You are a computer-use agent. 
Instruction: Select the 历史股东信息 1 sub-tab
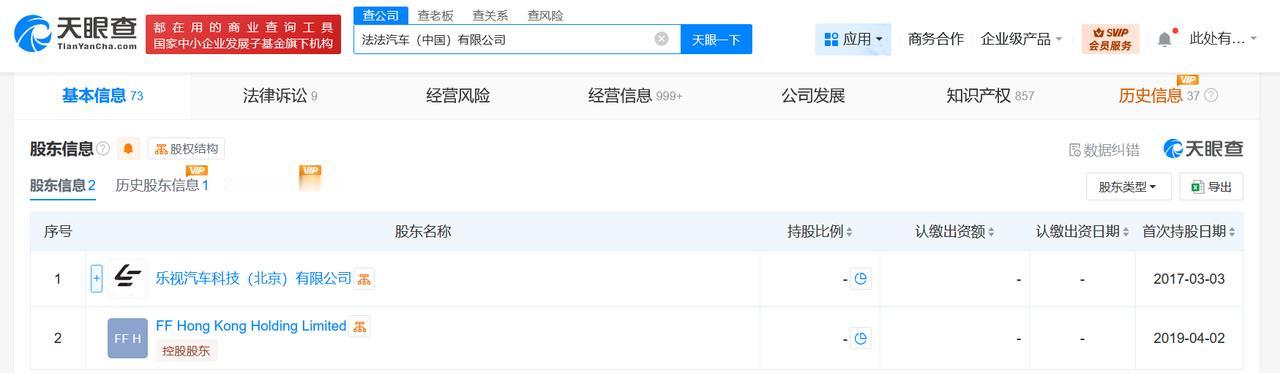tap(162, 185)
